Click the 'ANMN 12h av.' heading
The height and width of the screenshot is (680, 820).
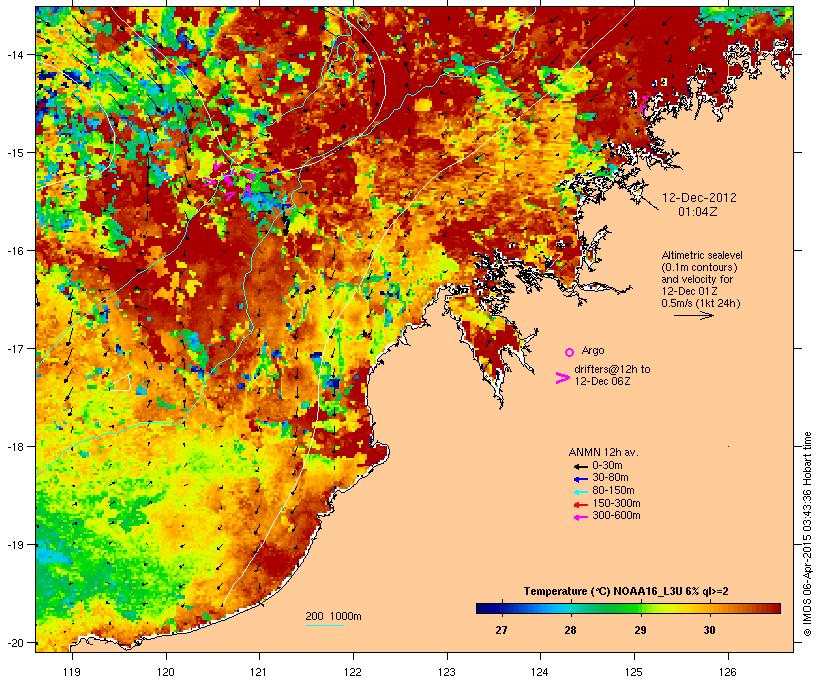click(x=603, y=452)
